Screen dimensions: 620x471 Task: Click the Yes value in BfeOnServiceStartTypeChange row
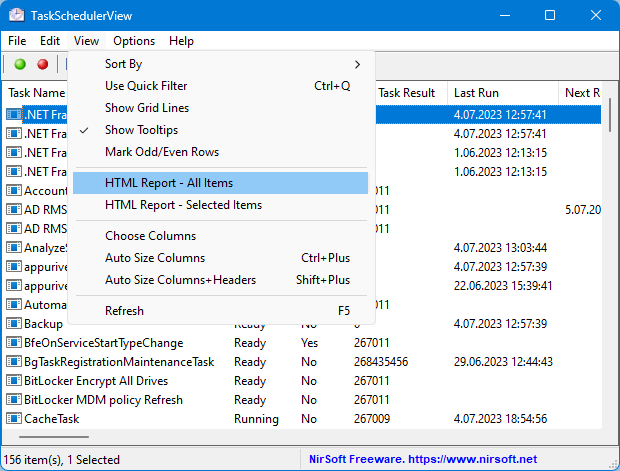[x=309, y=342]
